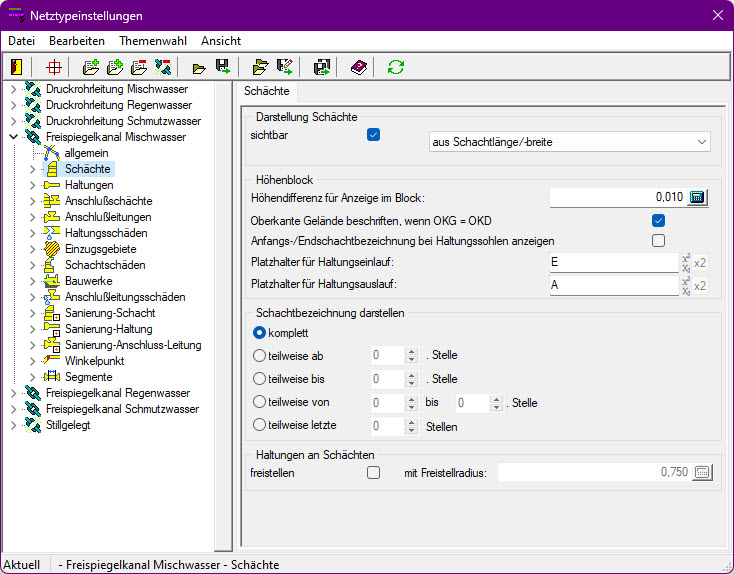Click the green refresh arrows icon
Viewport: 734px width, 574px height.
click(x=396, y=67)
